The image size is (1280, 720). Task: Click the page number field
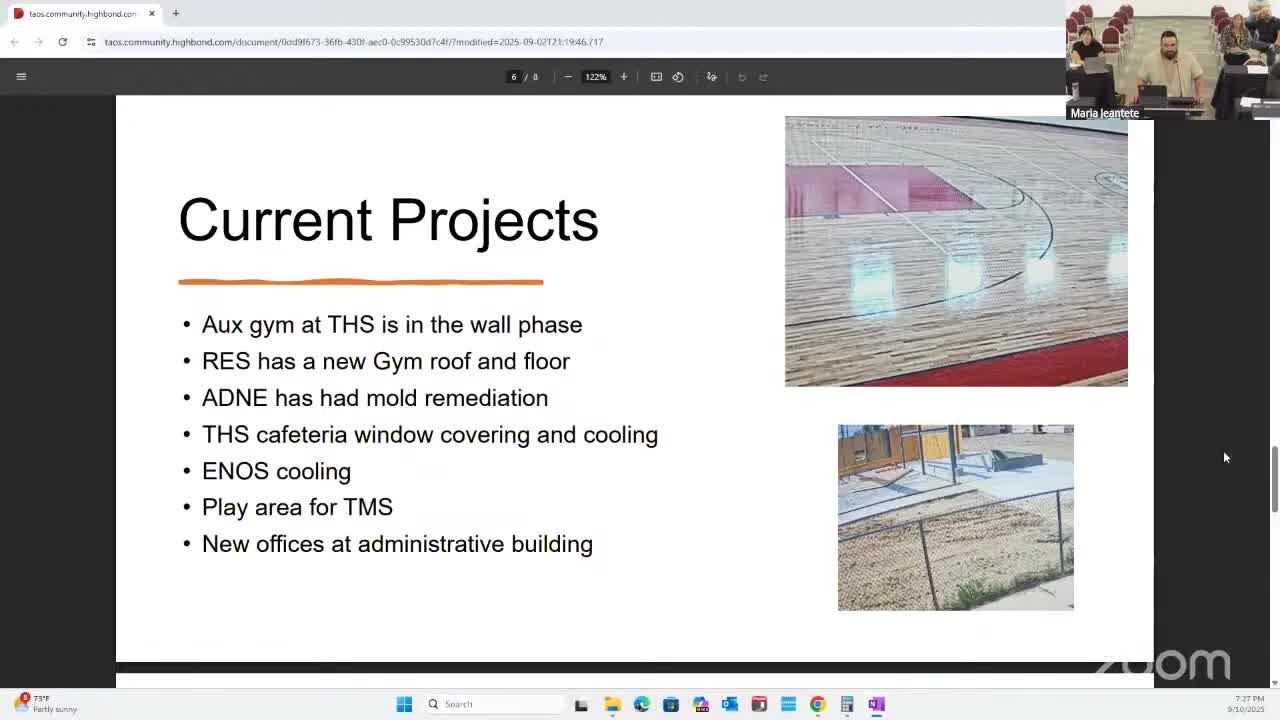(514, 77)
